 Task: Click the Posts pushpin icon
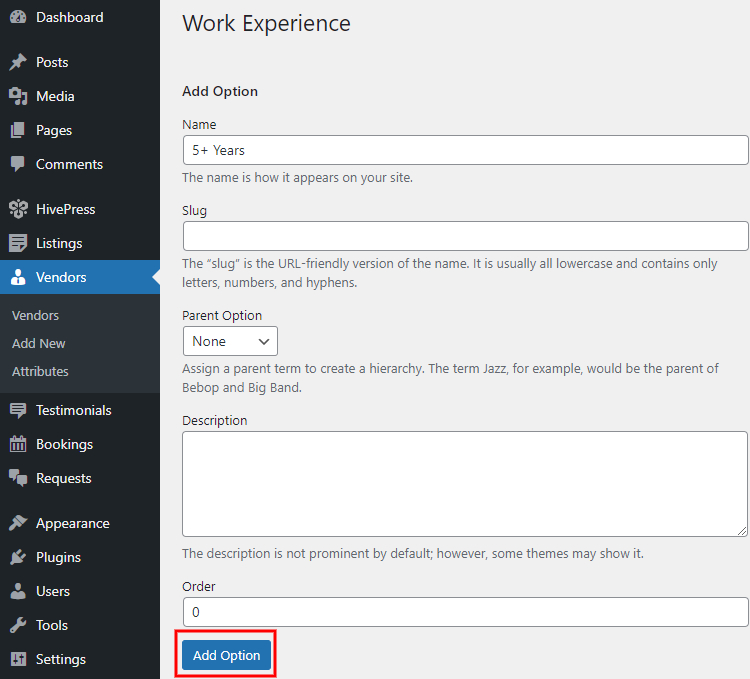(x=18, y=62)
